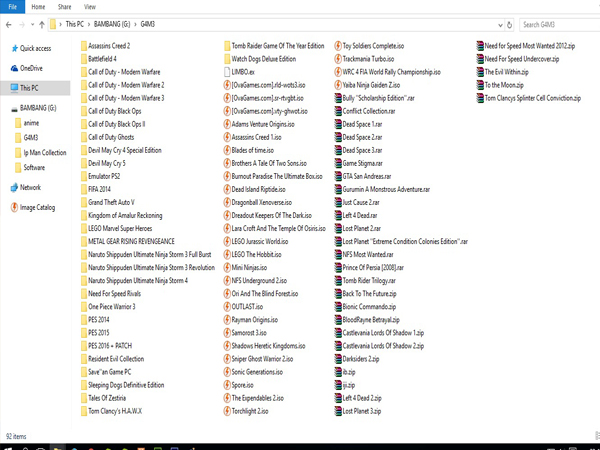This screenshot has height=450, width=600.
Task: Select Darksiders 2.zip archive icon
Action: [338, 359]
